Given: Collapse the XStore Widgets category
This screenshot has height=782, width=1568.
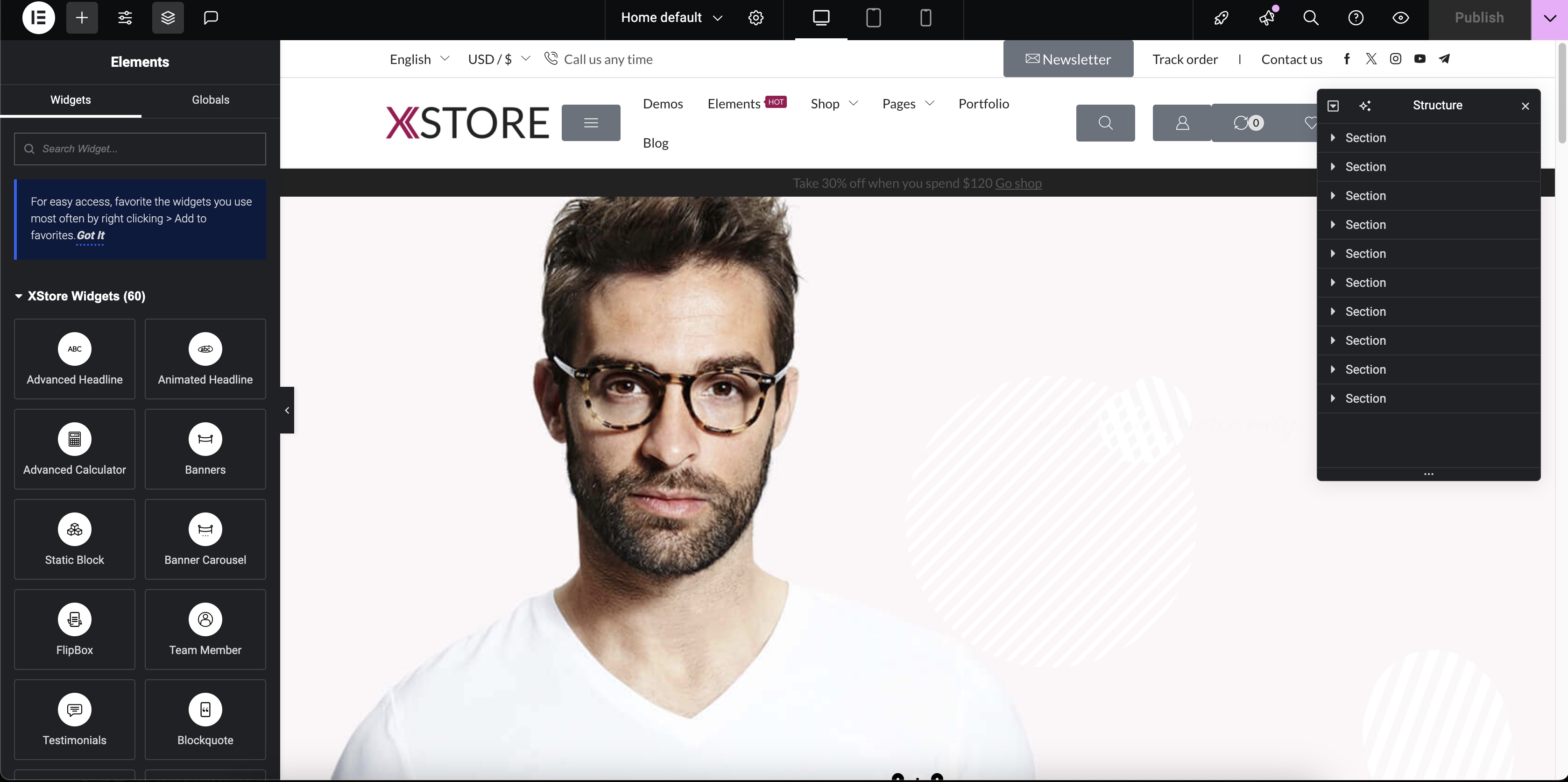Looking at the screenshot, I should coord(80,296).
